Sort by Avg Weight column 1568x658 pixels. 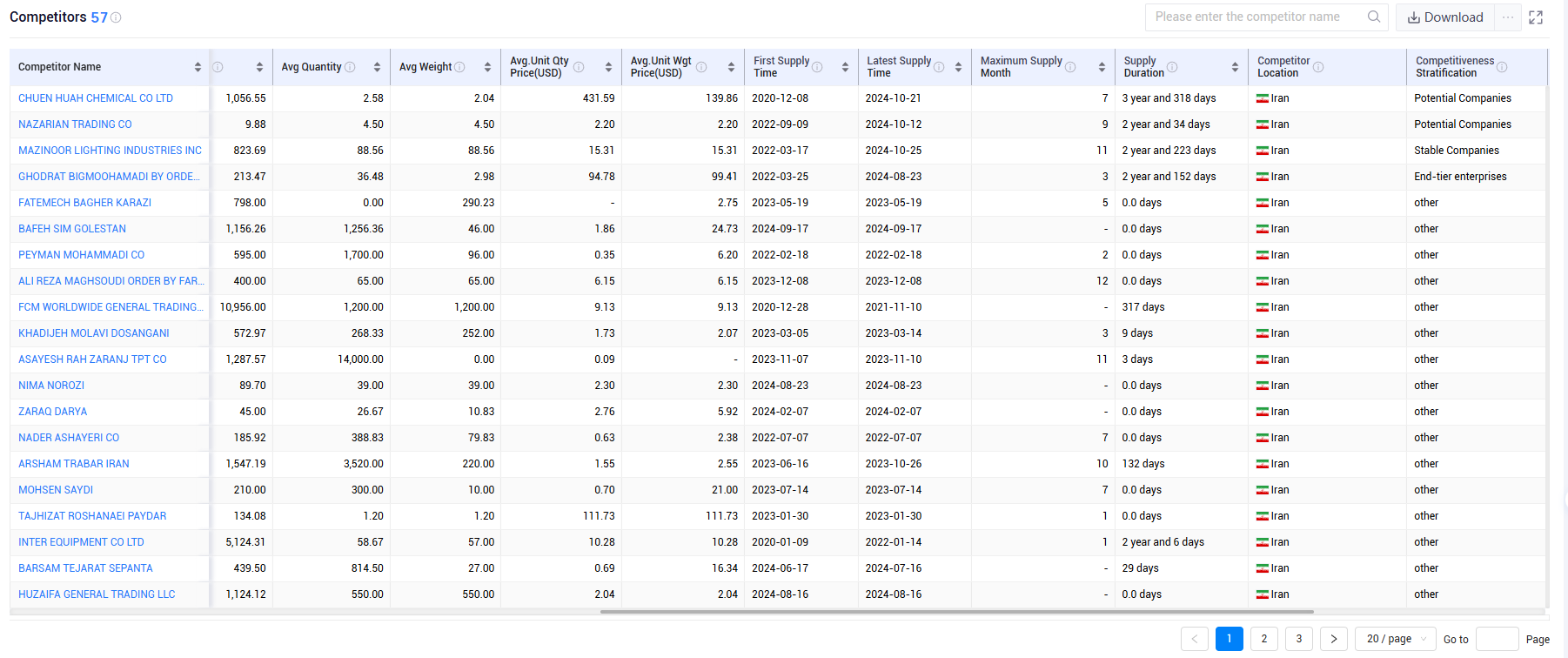tap(487, 67)
